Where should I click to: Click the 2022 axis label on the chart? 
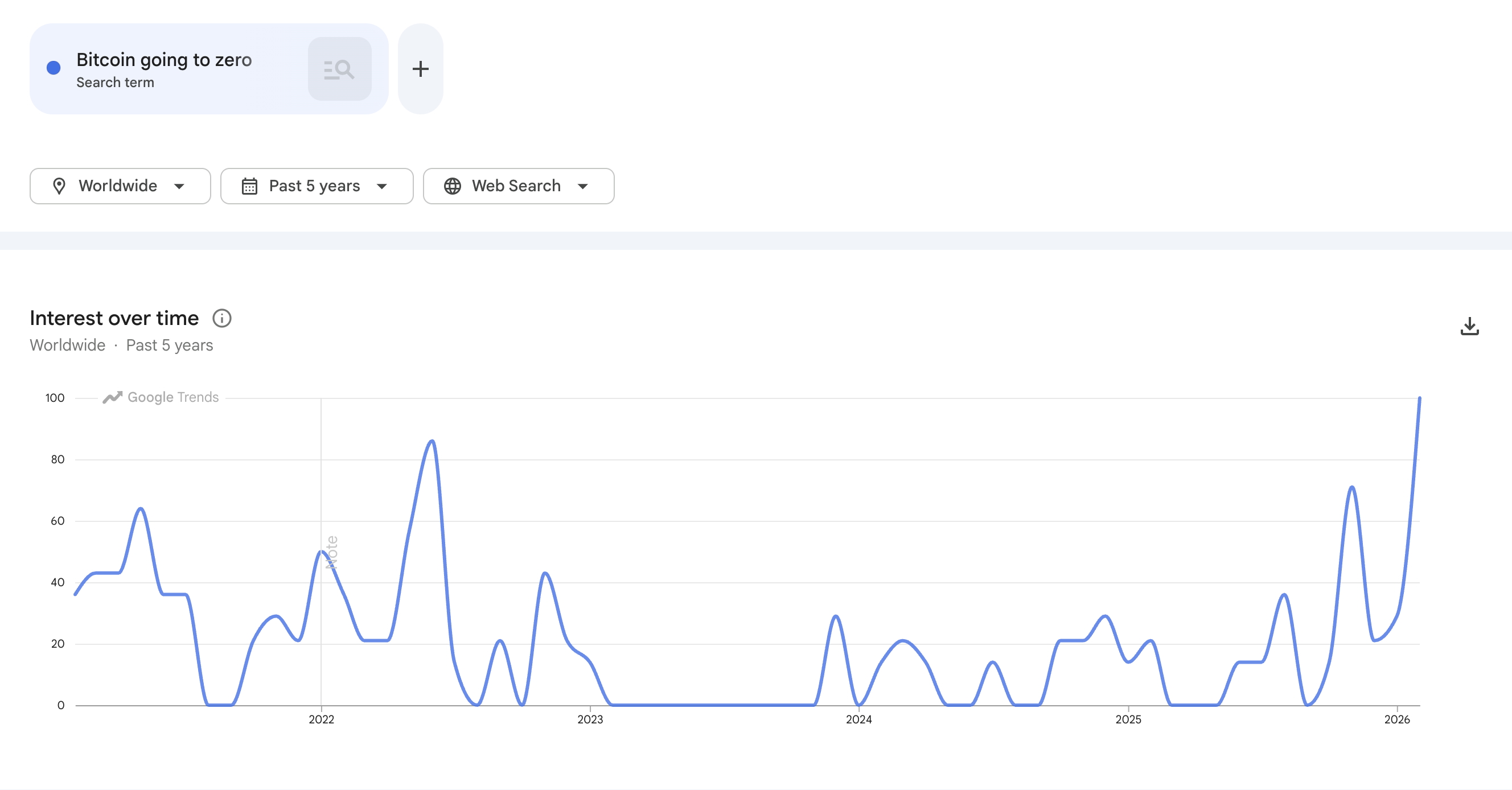(321, 719)
